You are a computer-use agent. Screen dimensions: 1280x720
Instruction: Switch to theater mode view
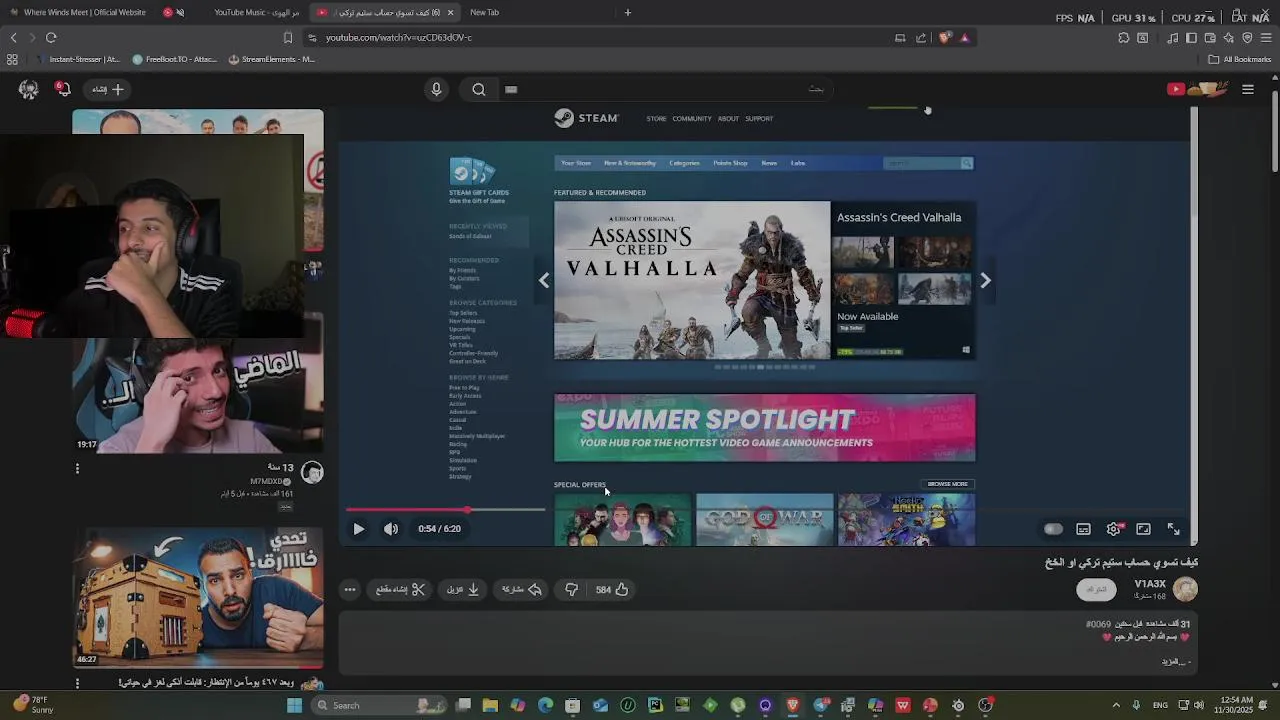point(1143,529)
